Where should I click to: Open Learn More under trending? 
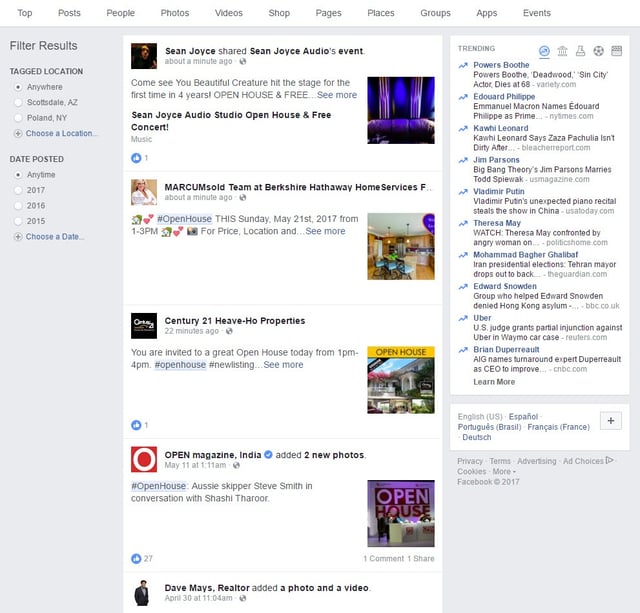click(x=494, y=382)
